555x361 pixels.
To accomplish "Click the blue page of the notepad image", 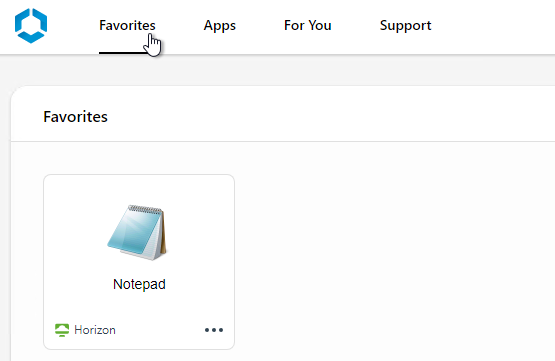I will 135,230.
